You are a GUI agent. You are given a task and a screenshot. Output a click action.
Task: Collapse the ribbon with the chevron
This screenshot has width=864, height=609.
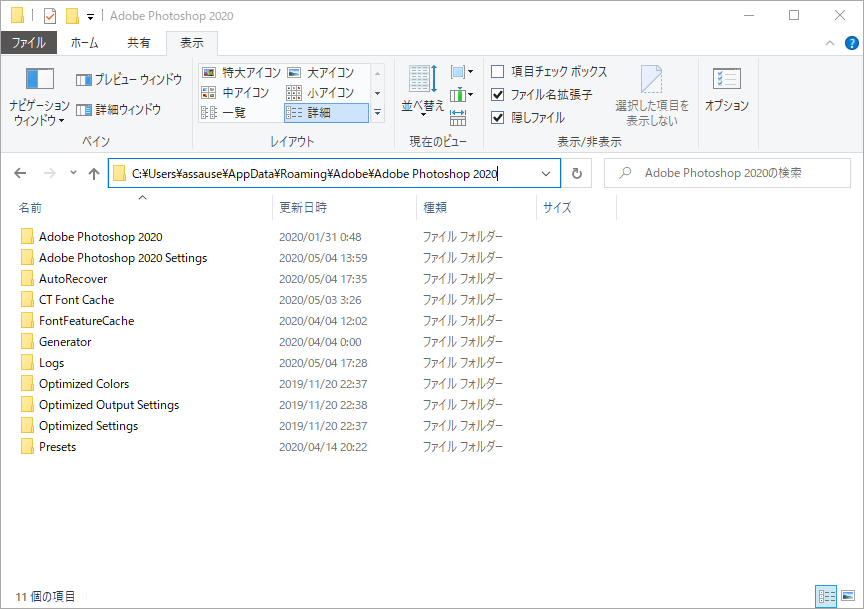(x=830, y=43)
